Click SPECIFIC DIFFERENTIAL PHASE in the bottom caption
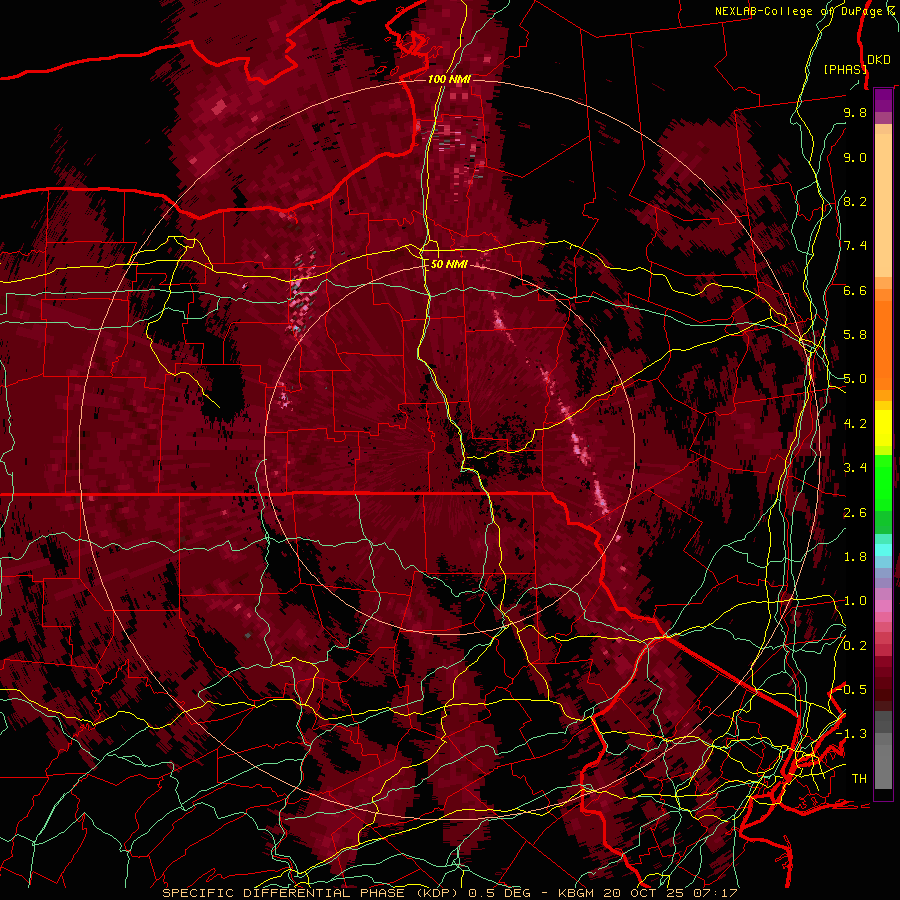 (x=285, y=893)
